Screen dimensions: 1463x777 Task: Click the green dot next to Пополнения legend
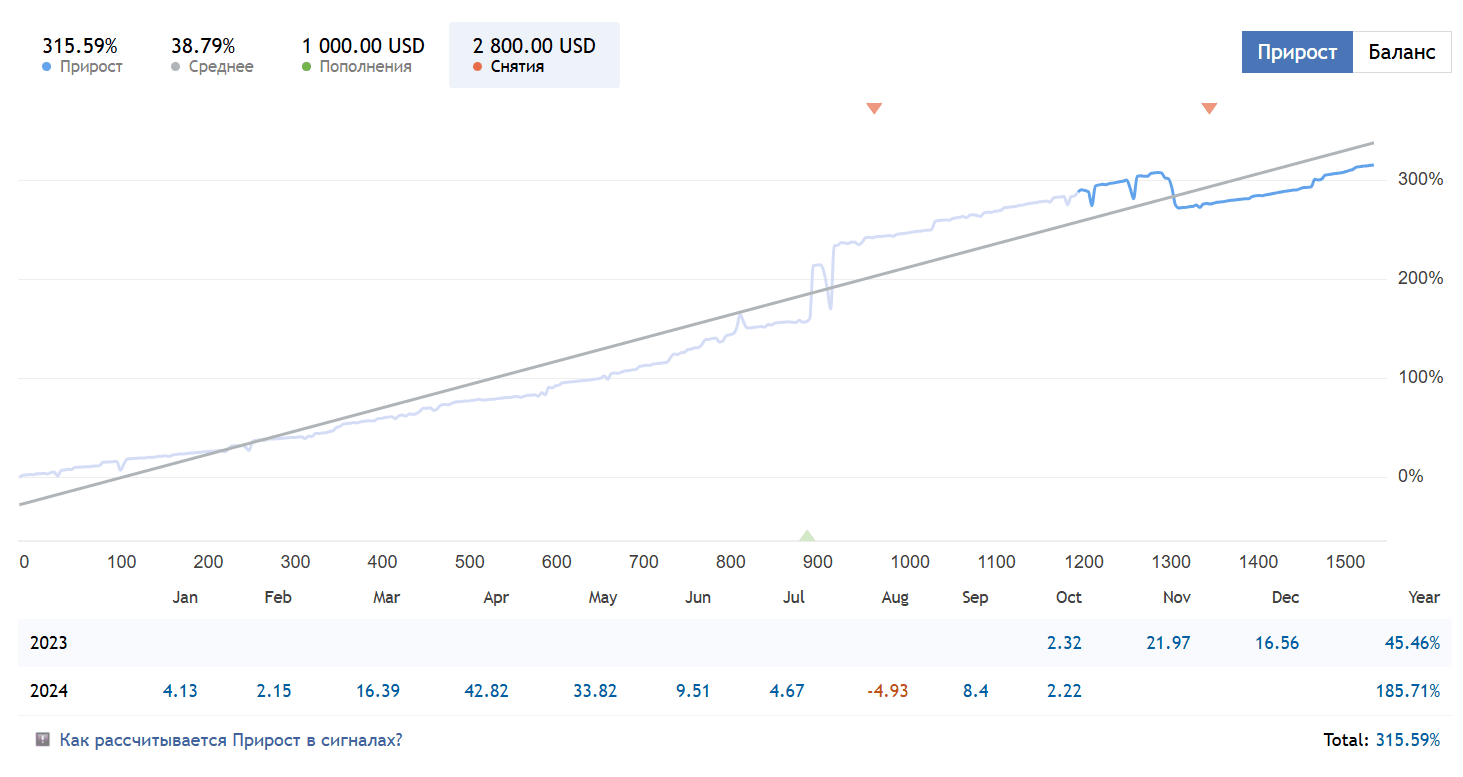pos(307,67)
